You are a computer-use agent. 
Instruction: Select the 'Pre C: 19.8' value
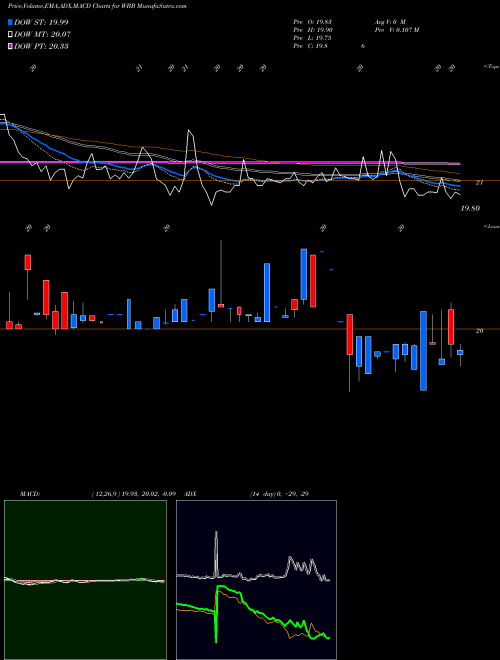click(311, 46)
